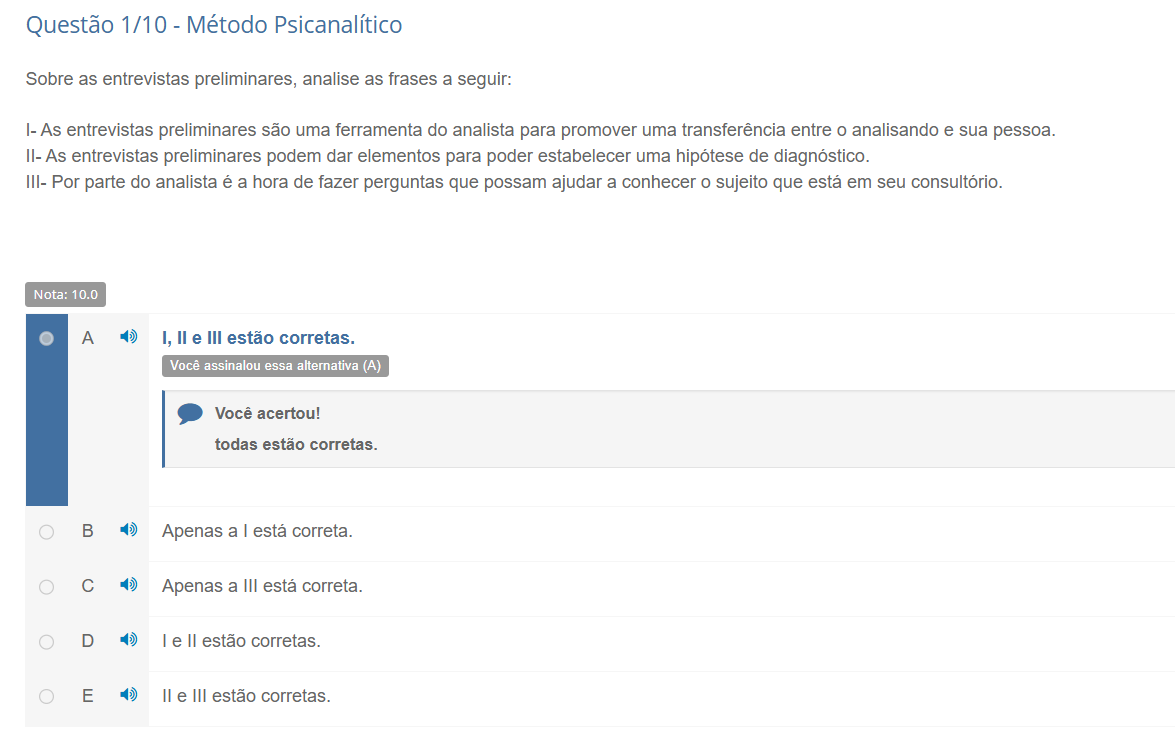
Task: Play audio for alternative D
Action: click(x=129, y=640)
